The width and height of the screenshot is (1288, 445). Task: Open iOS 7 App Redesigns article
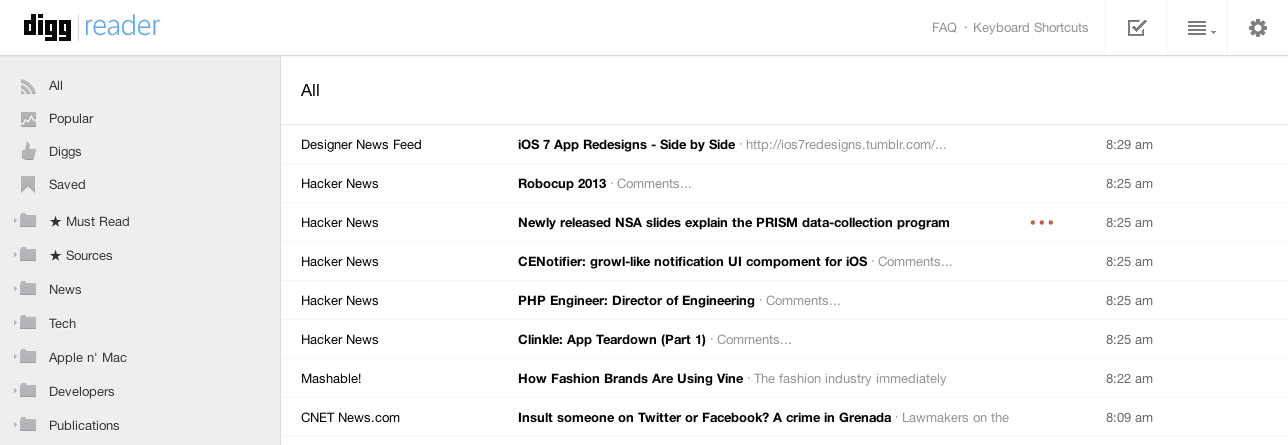click(x=626, y=145)
